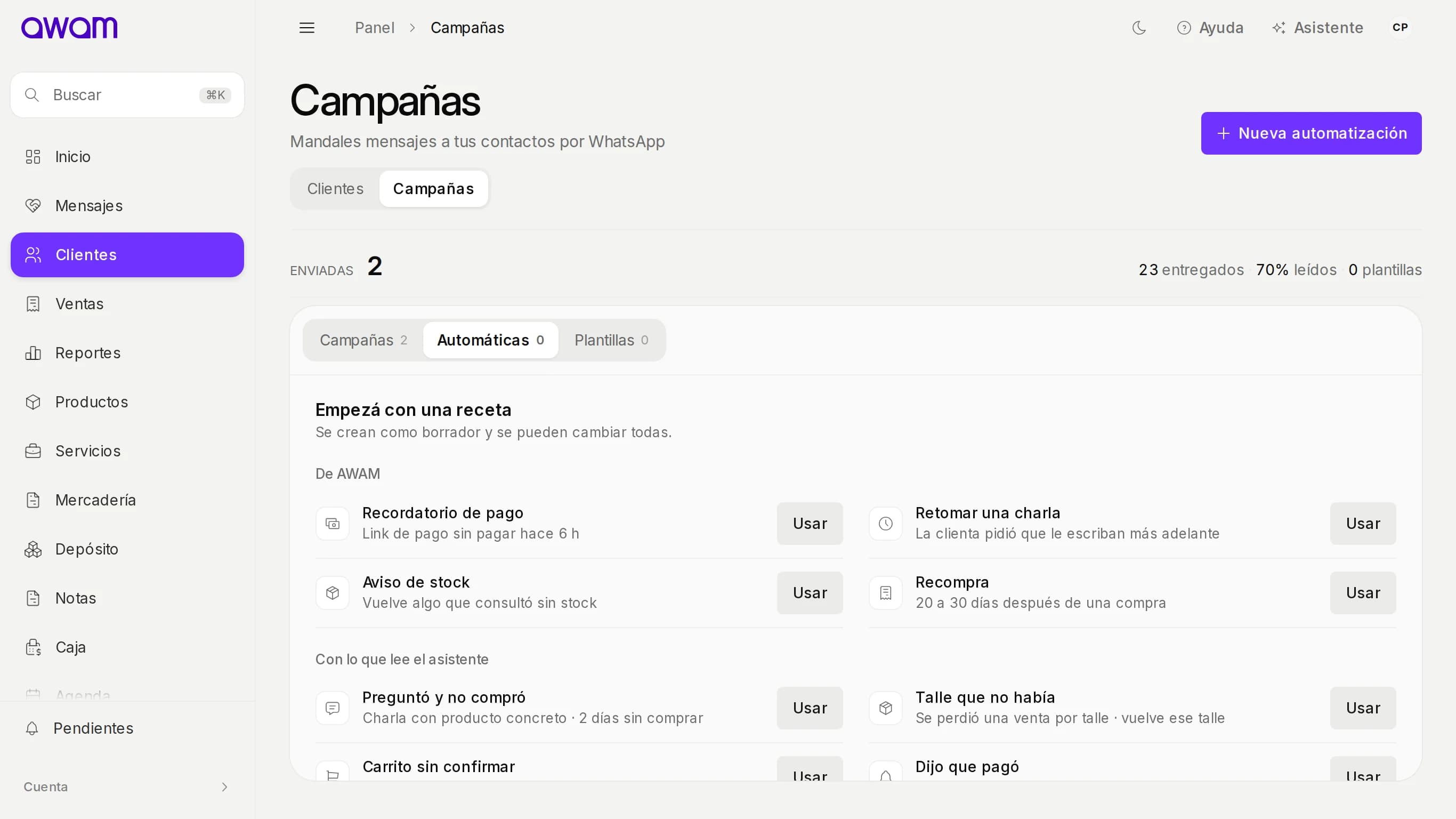1456x819 pixels.
Task: Use the Recompra recipe
Action: click(1363, 593)
